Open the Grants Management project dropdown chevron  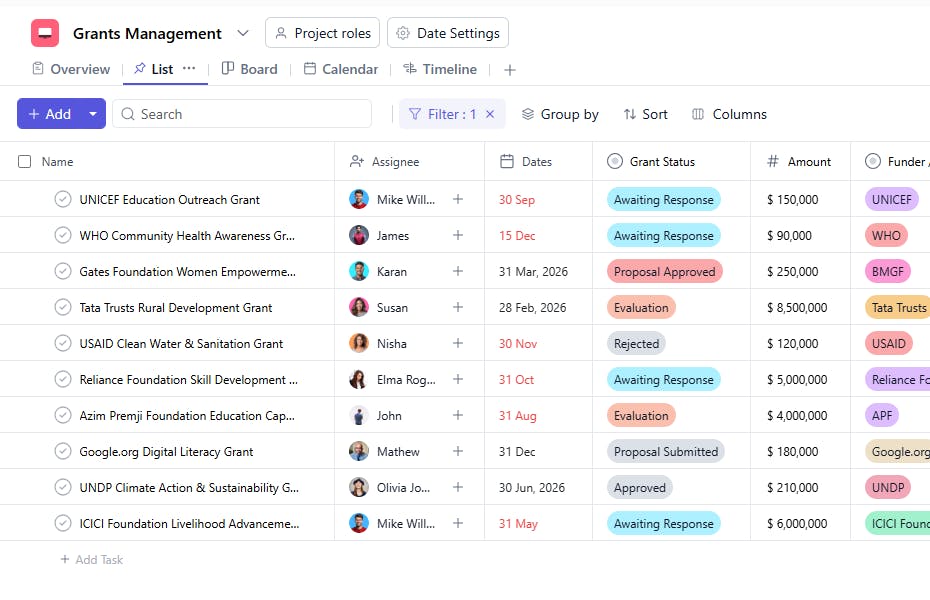(x=243, y=33)
